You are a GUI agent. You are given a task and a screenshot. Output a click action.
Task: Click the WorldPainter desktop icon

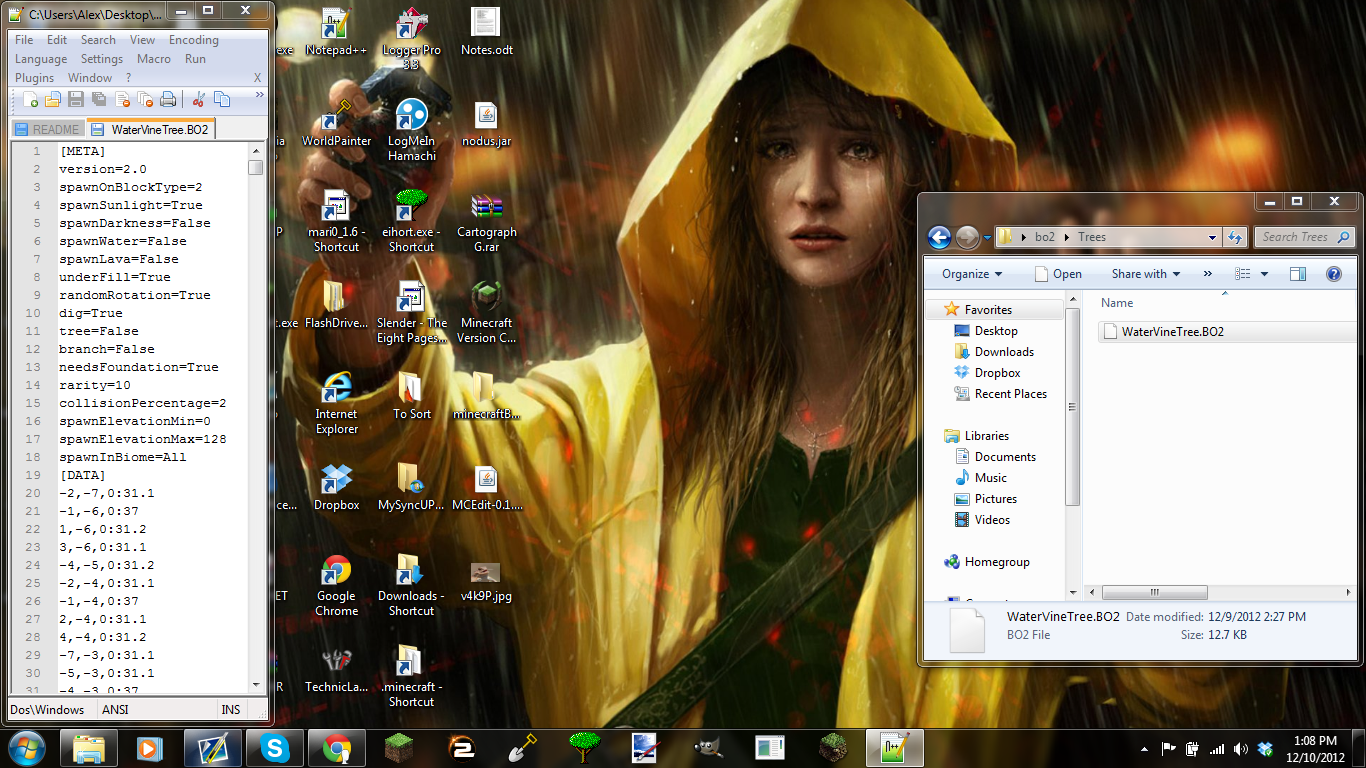pos(337,123)
